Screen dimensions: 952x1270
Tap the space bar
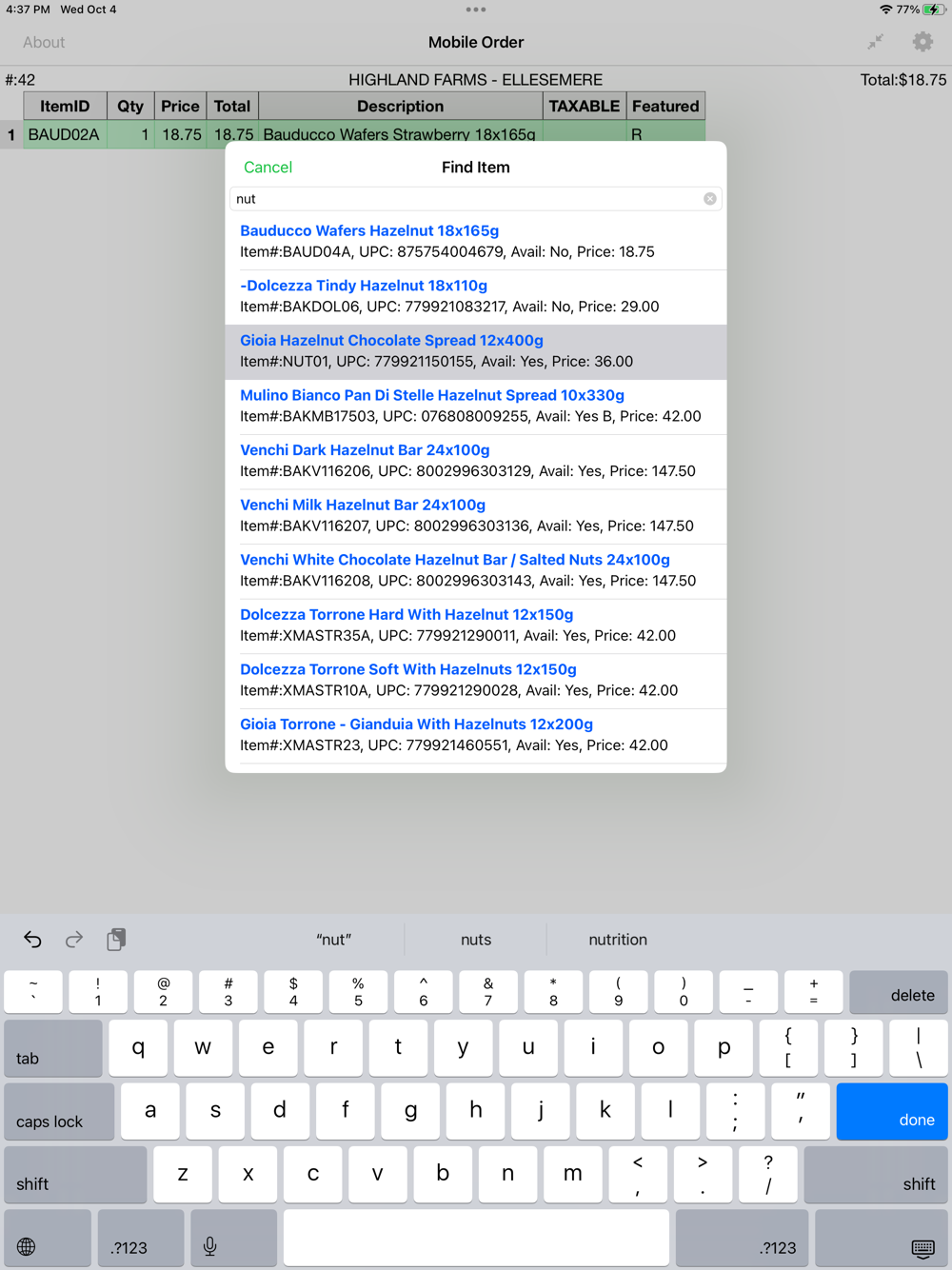tap(476, 1239)
